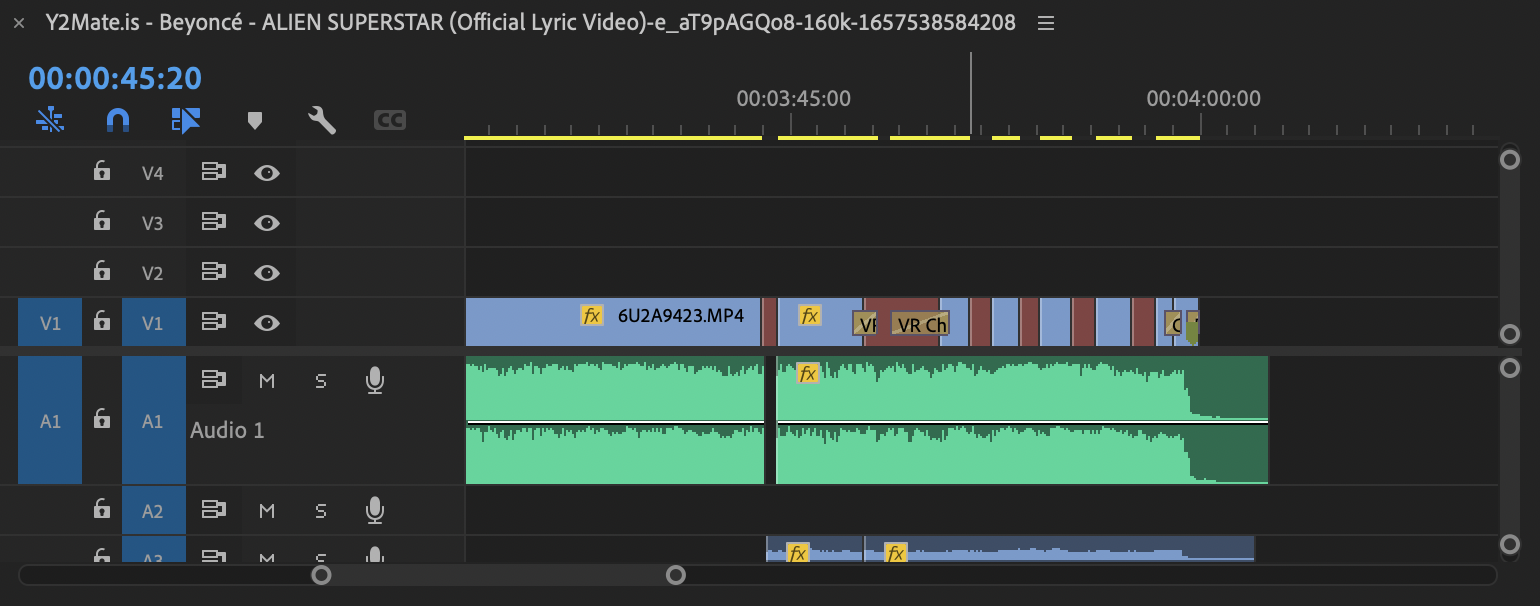Select the VR Ch transition on V1
Screen dimensions: 1540x606
point(919,324)
